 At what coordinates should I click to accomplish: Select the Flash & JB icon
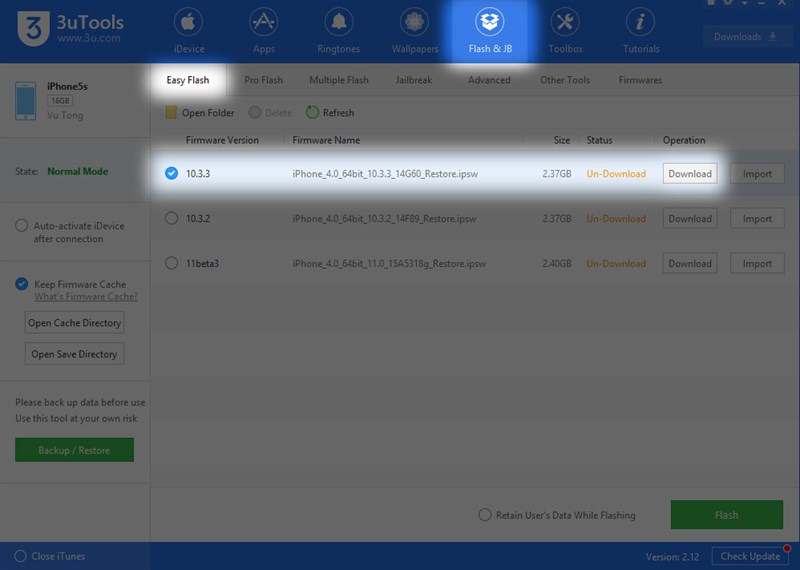coord(490,24)
